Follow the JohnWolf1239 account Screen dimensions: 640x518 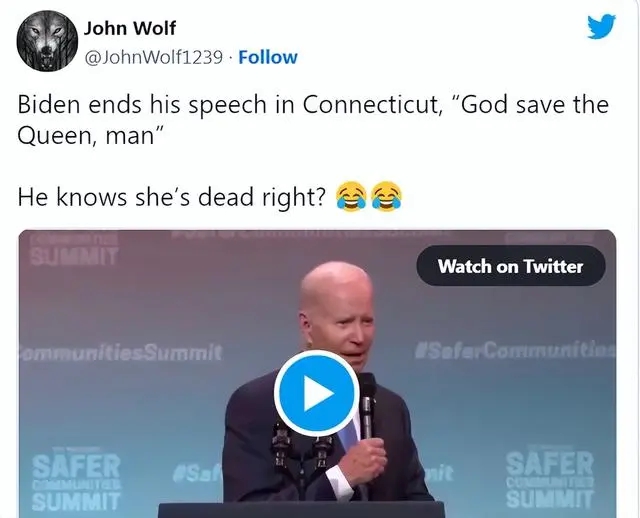[267, 57]
